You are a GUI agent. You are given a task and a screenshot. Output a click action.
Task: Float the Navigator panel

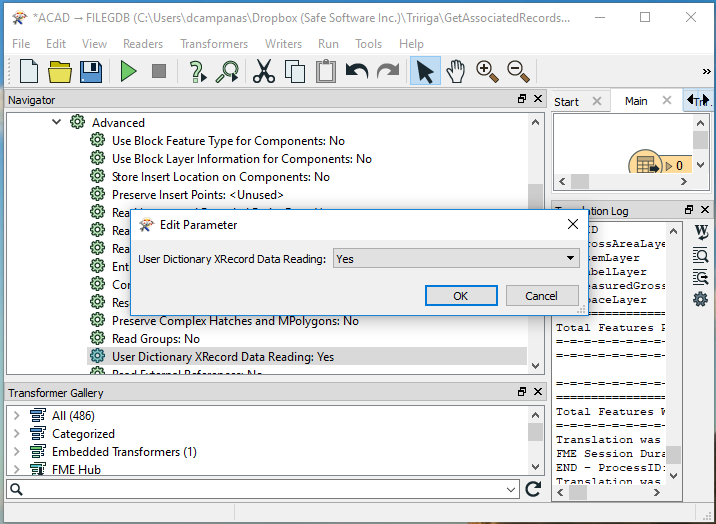[522, 99]
